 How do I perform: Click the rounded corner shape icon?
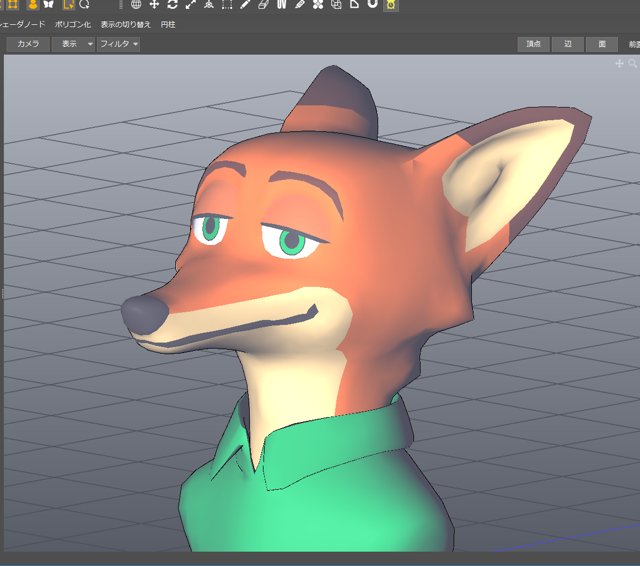pos(354,4)
